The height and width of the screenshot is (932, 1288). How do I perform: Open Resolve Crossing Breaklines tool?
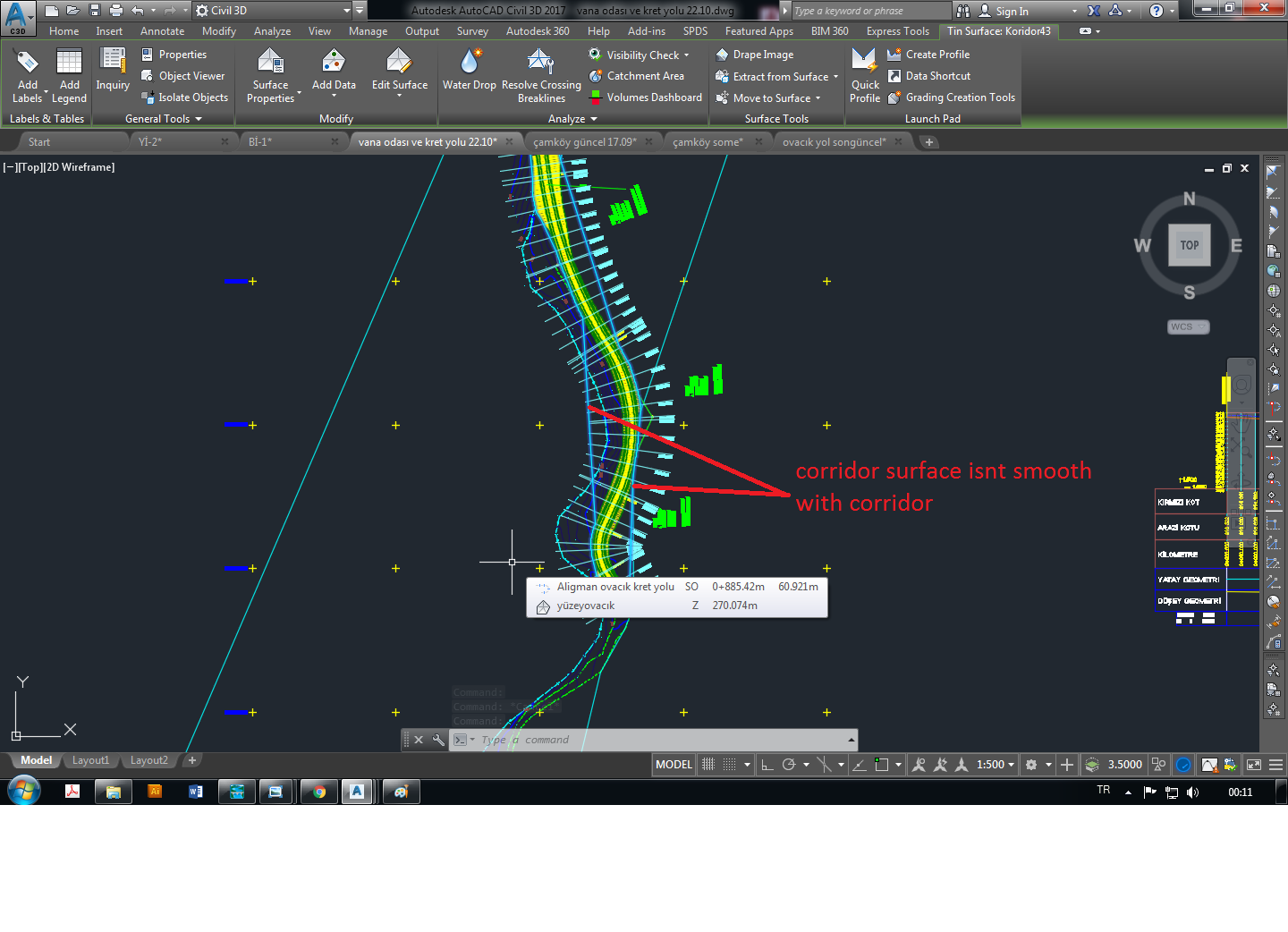click(541, 70)
